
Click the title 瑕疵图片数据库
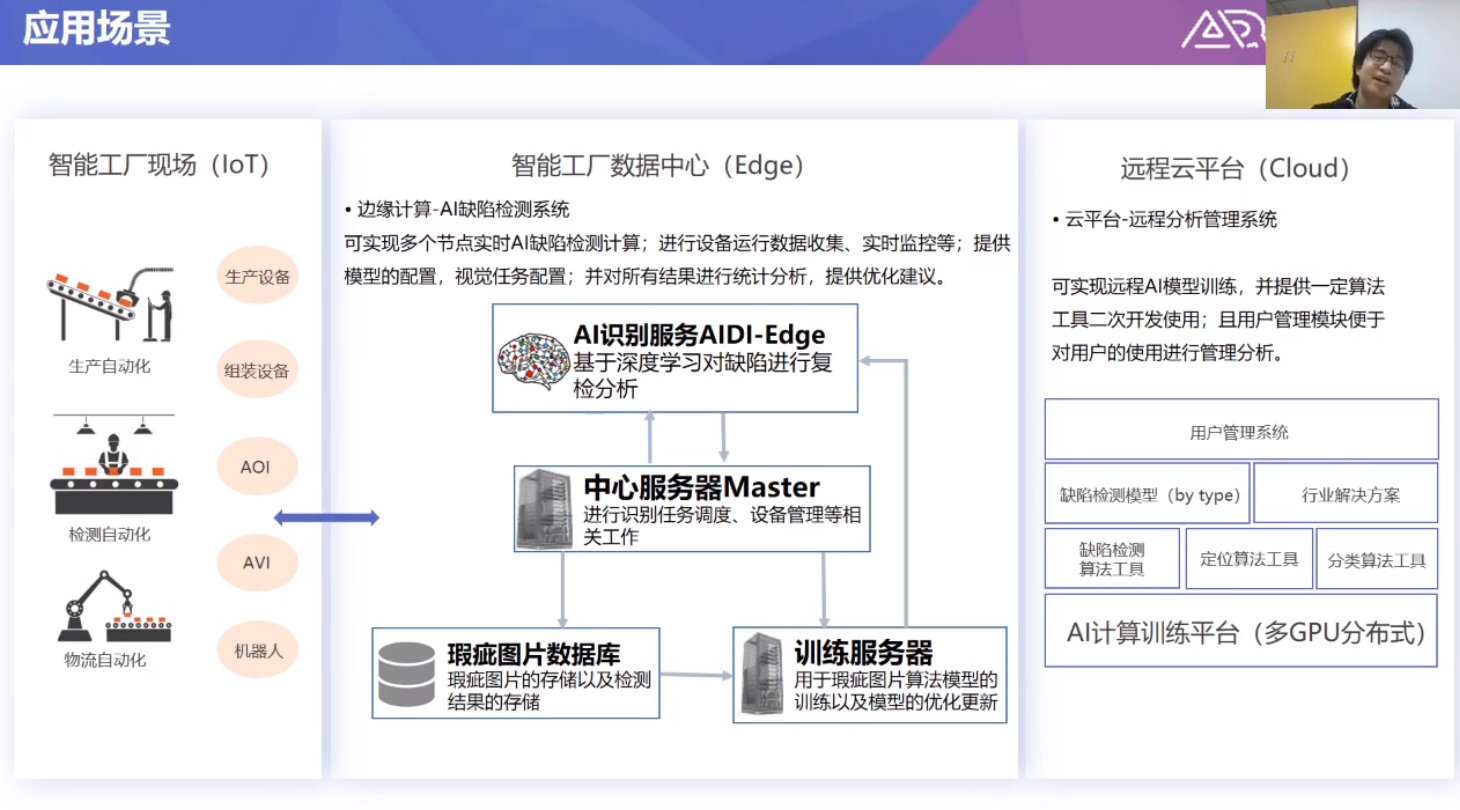(534, 654)
